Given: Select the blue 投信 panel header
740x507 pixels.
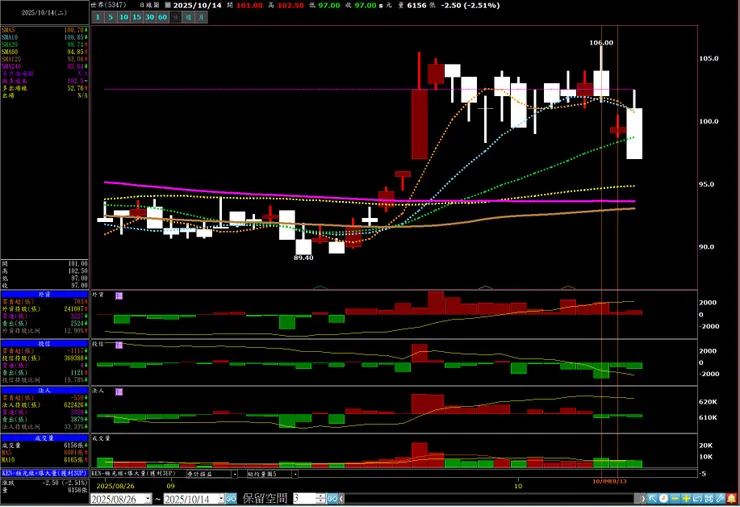Looking at the screenshot, I should click(x=44, y=344).
